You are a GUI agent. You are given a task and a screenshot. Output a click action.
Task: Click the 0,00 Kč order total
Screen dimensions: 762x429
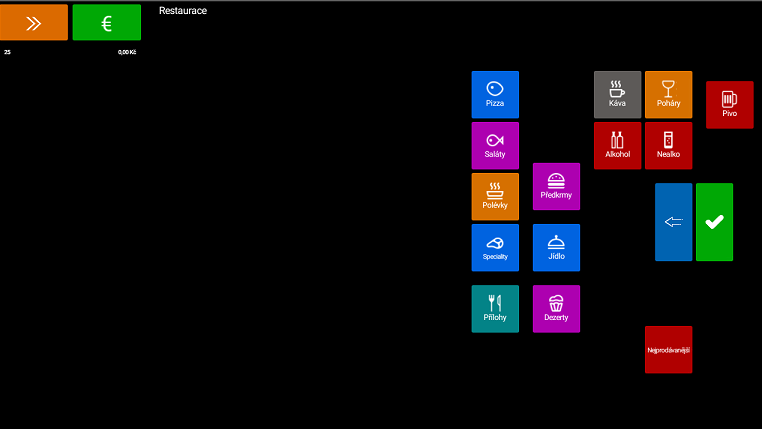(x=126, y=52)
